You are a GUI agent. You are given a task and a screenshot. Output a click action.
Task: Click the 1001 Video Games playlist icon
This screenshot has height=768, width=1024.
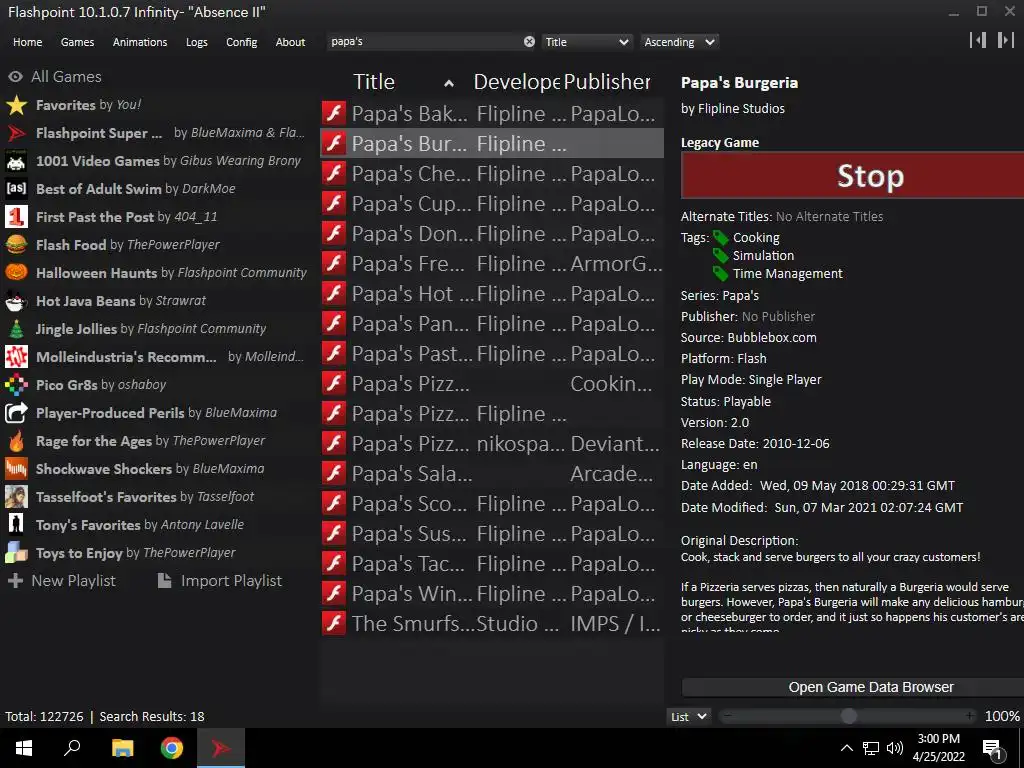pos(16,161)
